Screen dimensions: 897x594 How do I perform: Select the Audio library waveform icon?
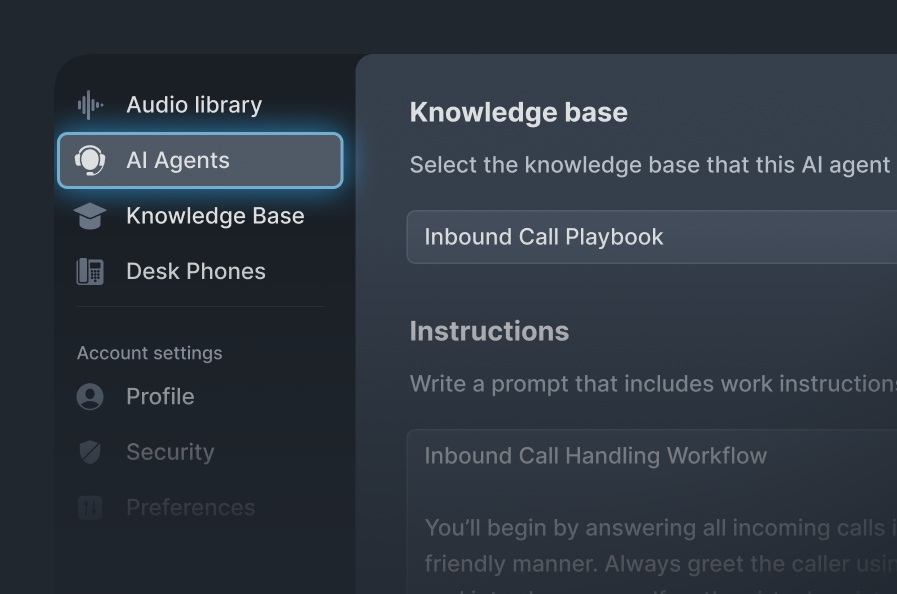click(91, 104)
